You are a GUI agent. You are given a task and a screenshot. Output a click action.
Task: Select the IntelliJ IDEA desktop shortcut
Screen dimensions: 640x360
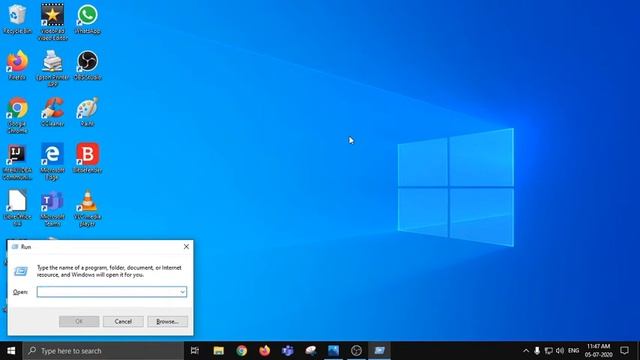(x=17, y=162)
